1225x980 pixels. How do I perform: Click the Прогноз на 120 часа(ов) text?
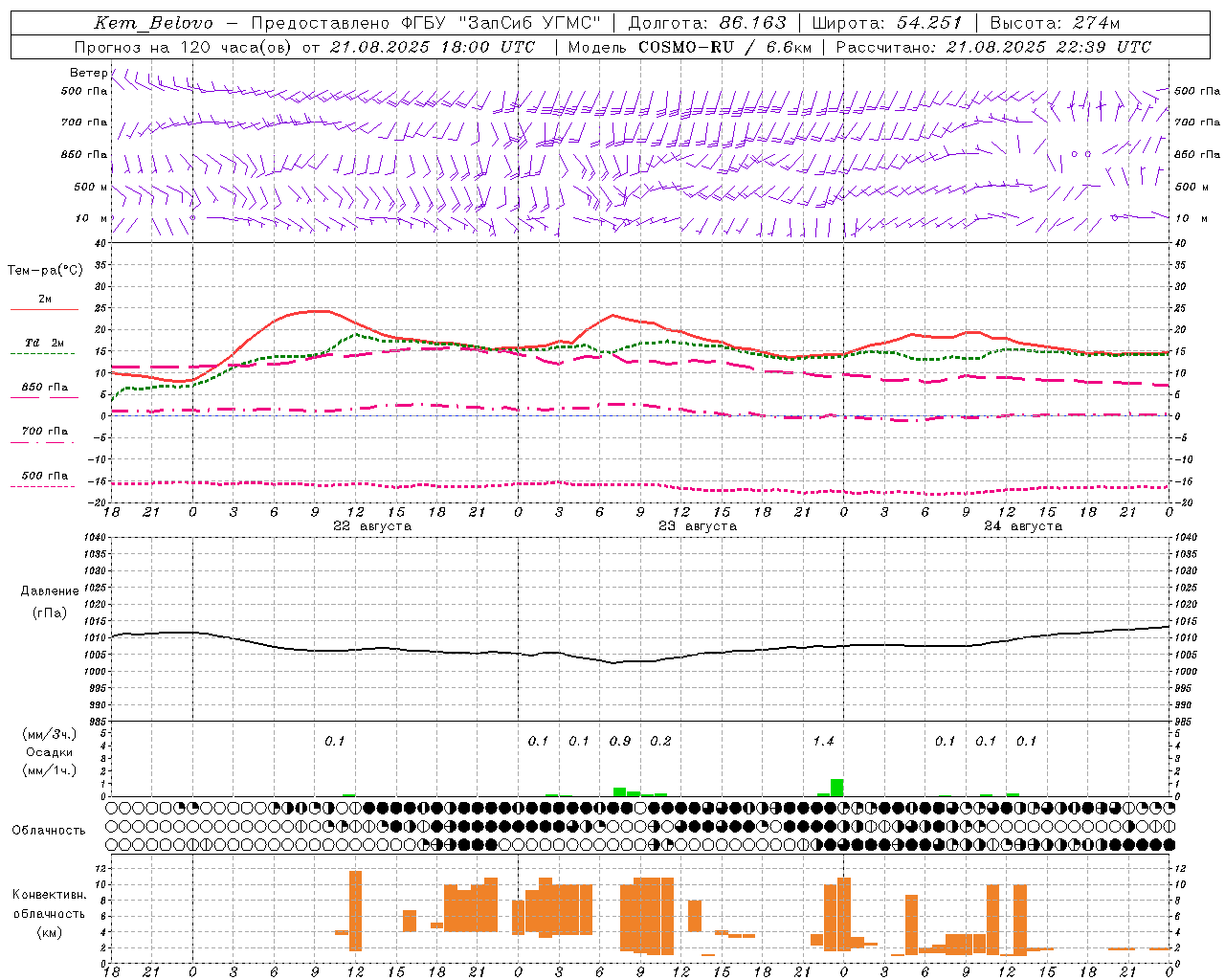185,47
